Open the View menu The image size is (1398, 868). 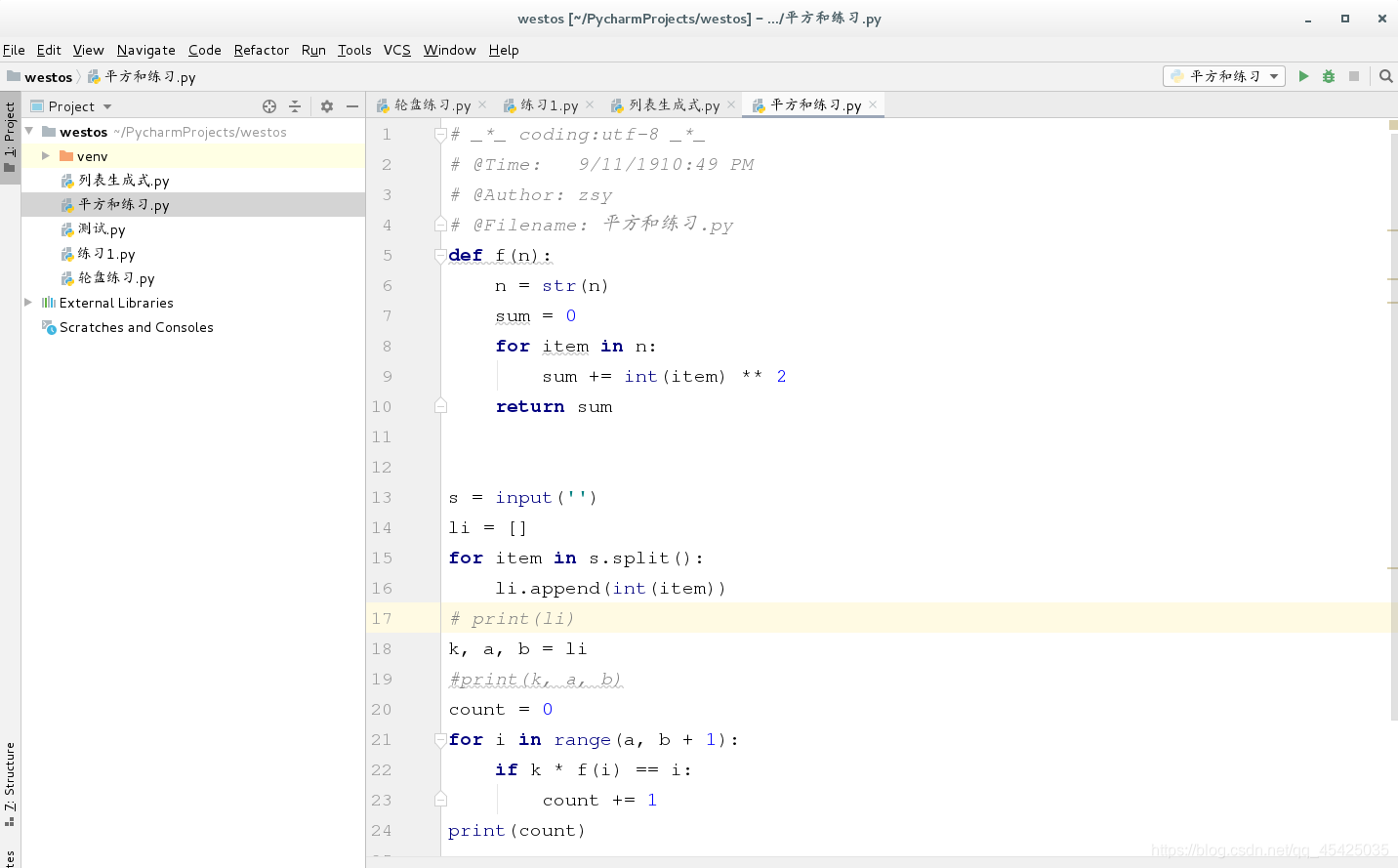[x=88, y=50]
